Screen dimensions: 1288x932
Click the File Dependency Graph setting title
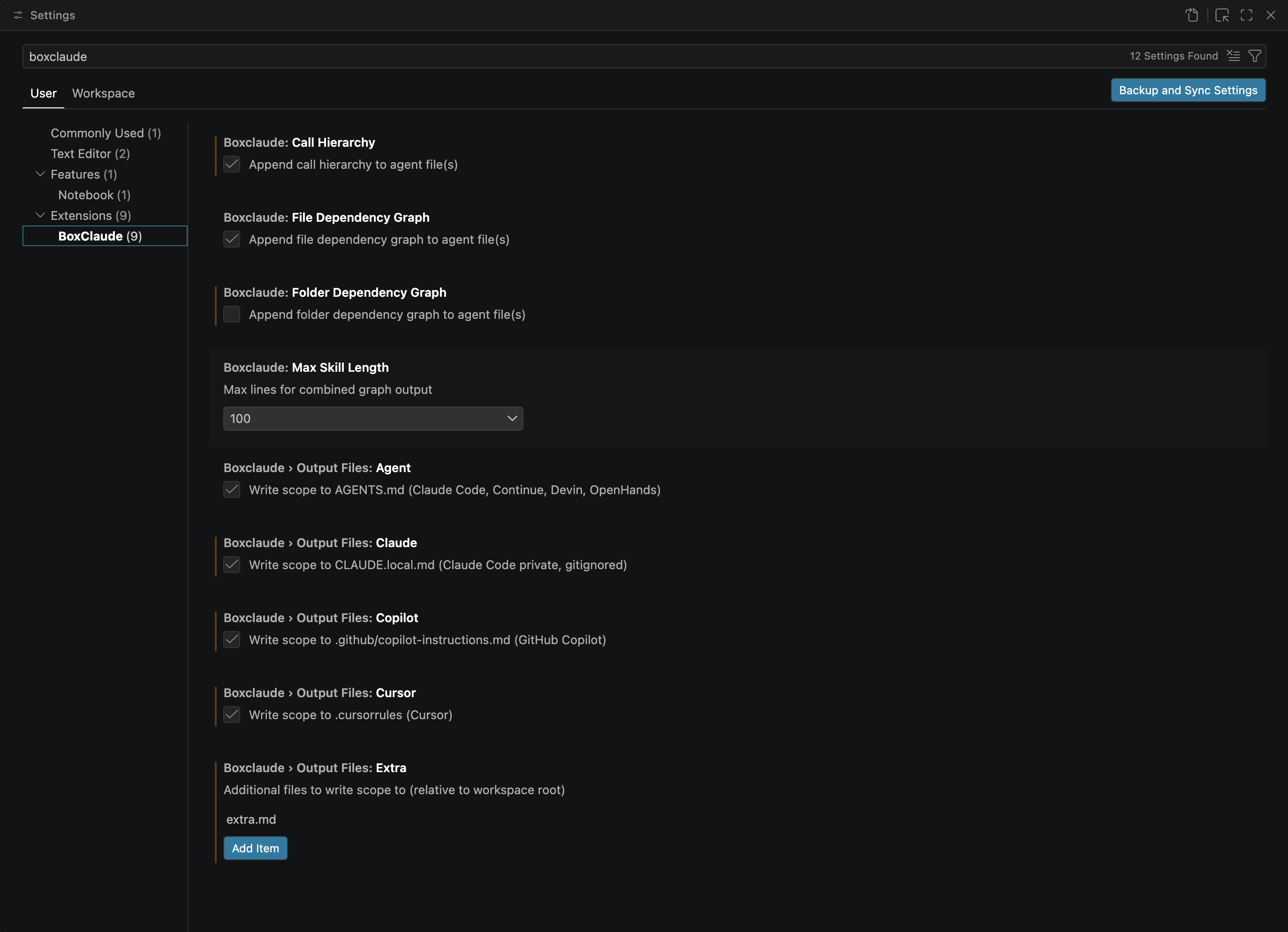[326, 218]
